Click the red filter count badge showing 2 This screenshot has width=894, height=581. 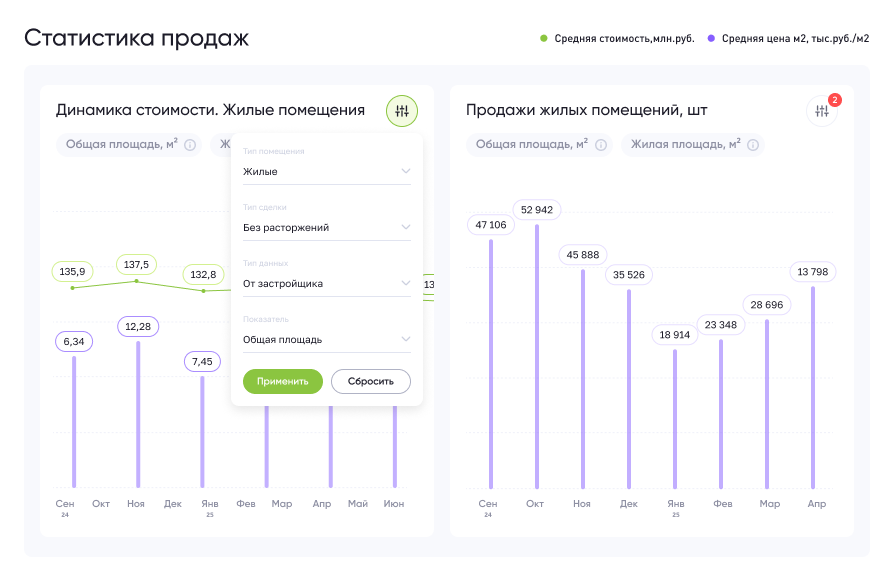(x=835, y=100)
